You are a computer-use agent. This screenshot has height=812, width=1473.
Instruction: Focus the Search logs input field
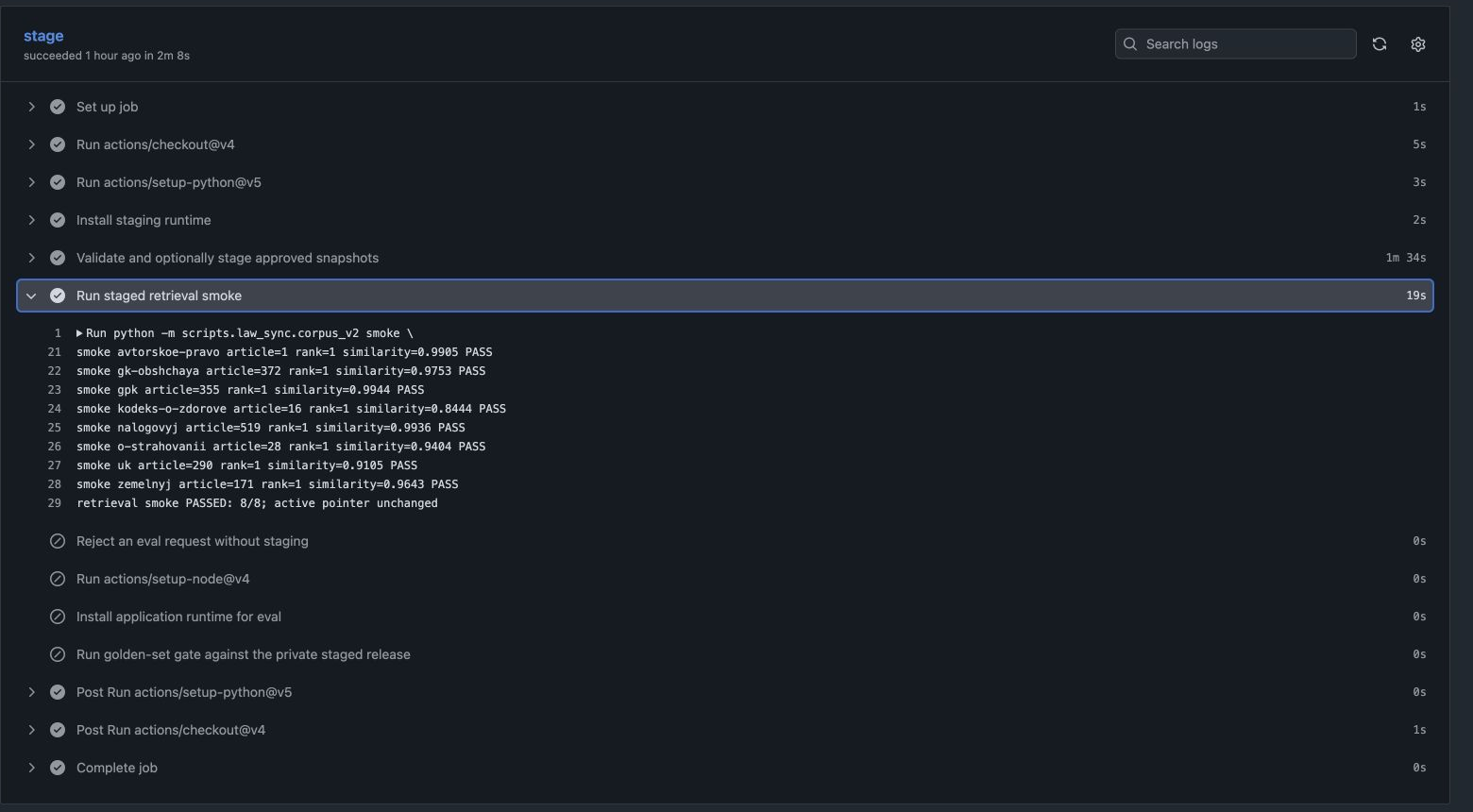click(x=1235, y=44)
